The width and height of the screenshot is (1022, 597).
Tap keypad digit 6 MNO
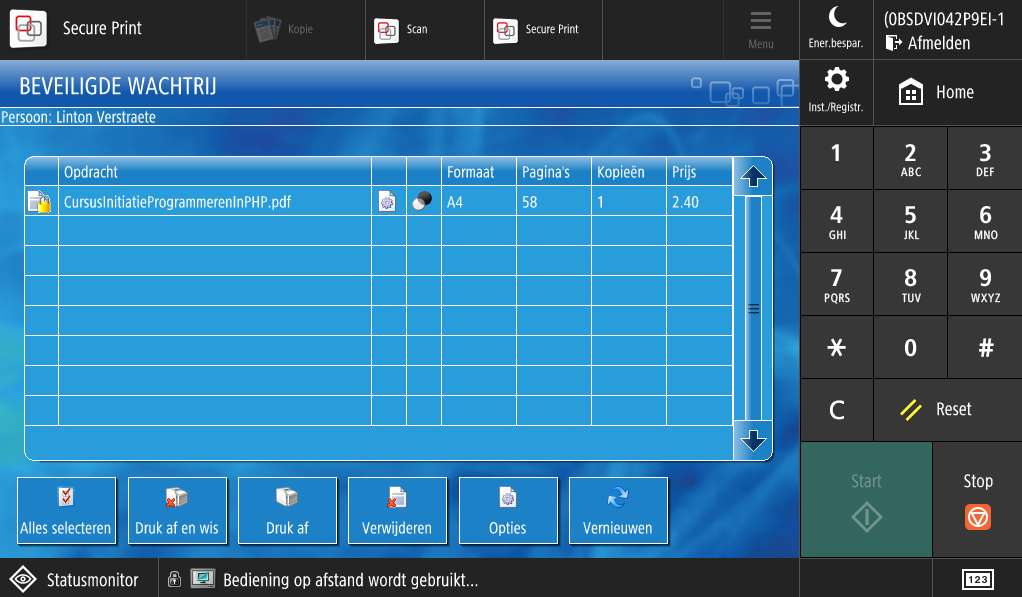tap(985, 222)
